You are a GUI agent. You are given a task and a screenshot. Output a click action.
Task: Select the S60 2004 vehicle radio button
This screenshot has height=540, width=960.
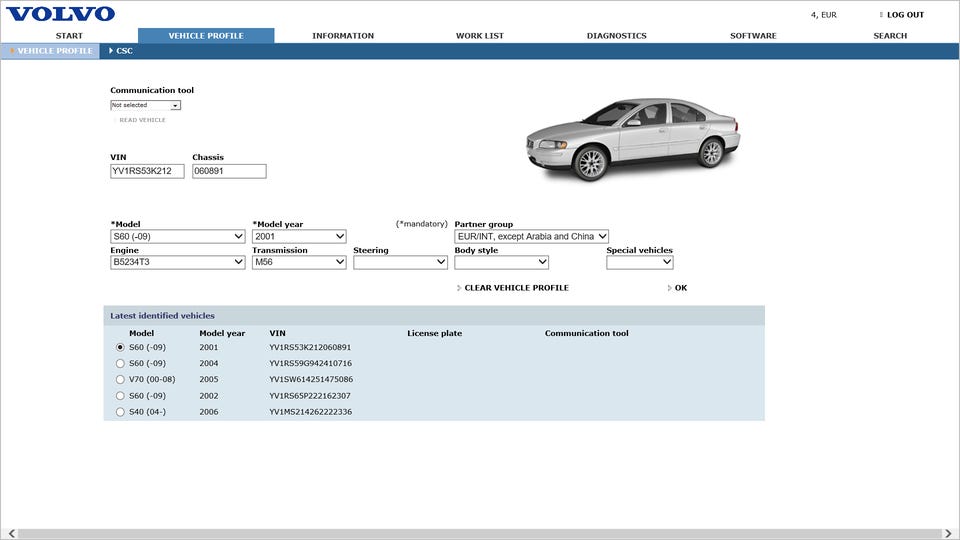pyautogui.click(x=121, y=363)
